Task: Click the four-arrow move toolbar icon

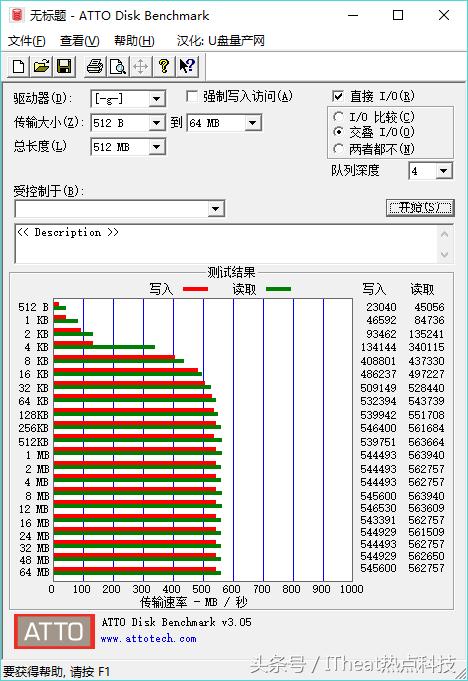Action: coord(141,66)
